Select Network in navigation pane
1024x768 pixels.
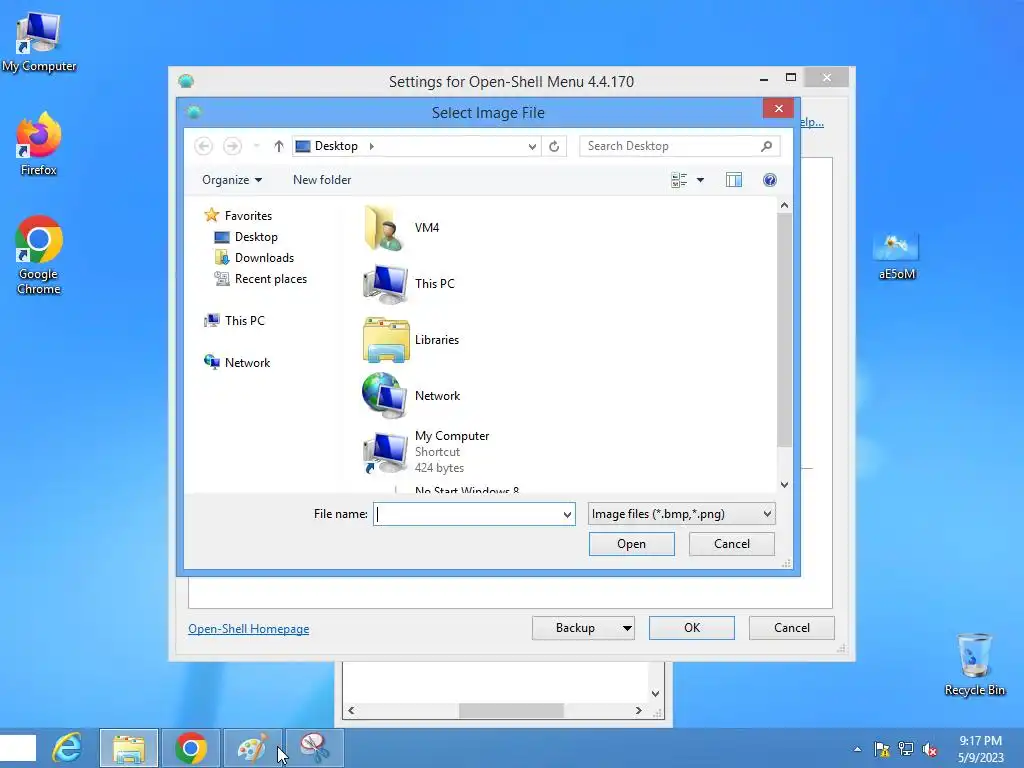(237, 362)
